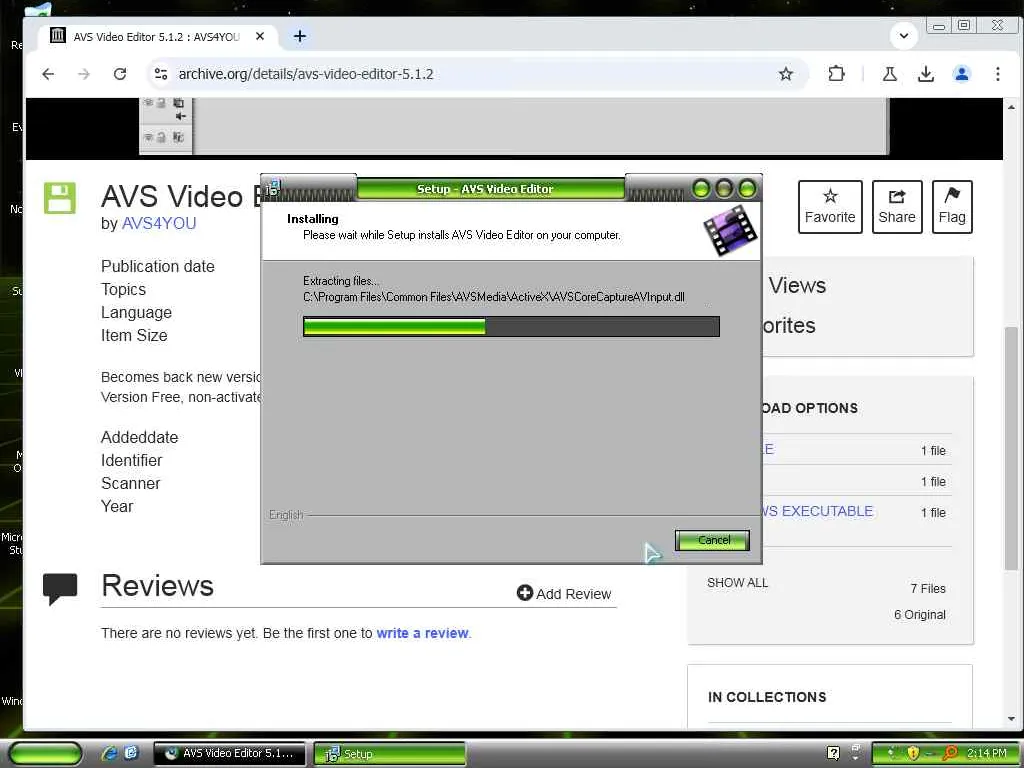Click the IN COLLECTIONS heading

click(767, 697)
